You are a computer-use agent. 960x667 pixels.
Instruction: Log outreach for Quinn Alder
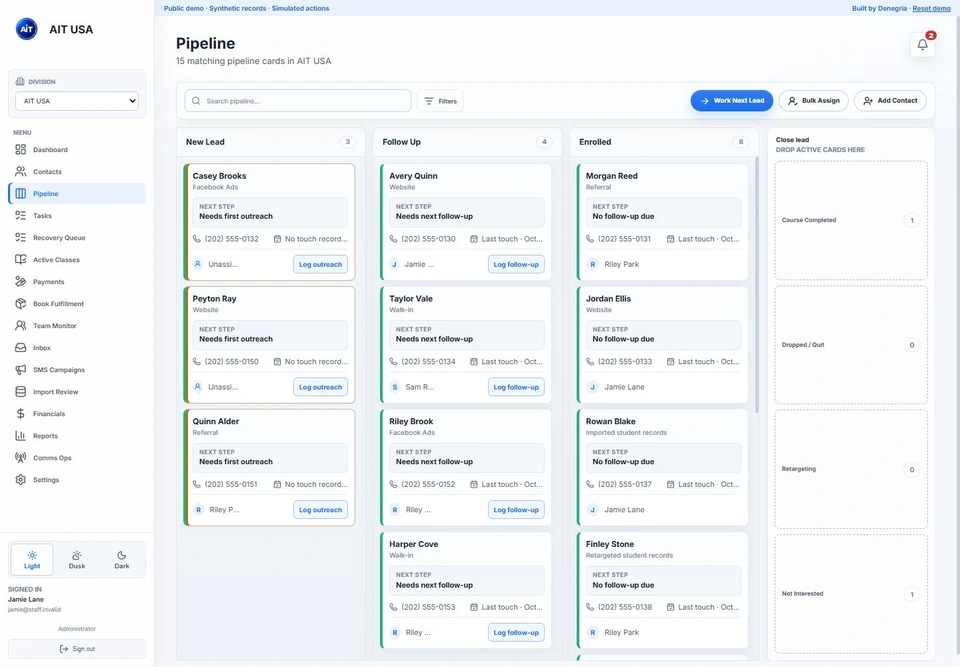pyautogui.click(x=320, y=510)
